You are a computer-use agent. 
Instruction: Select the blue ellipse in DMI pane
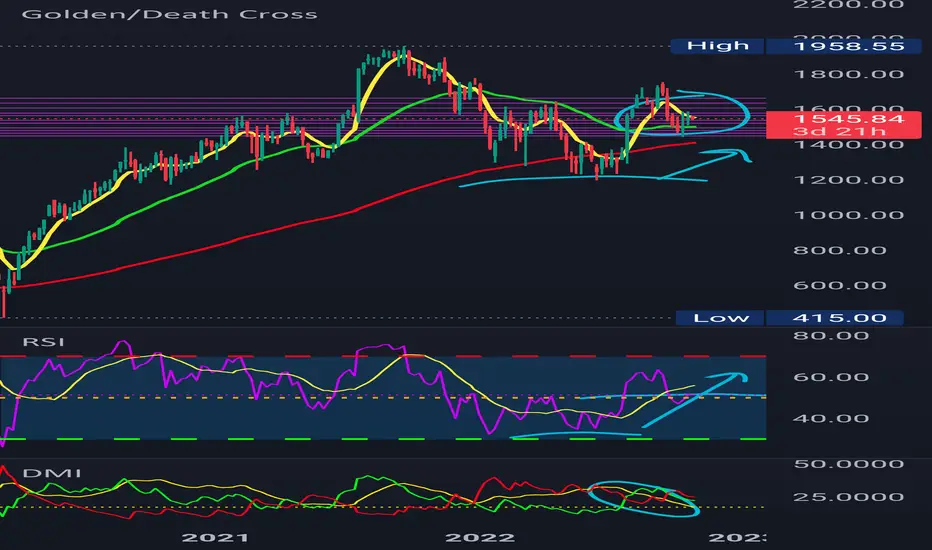pos(644,498)
